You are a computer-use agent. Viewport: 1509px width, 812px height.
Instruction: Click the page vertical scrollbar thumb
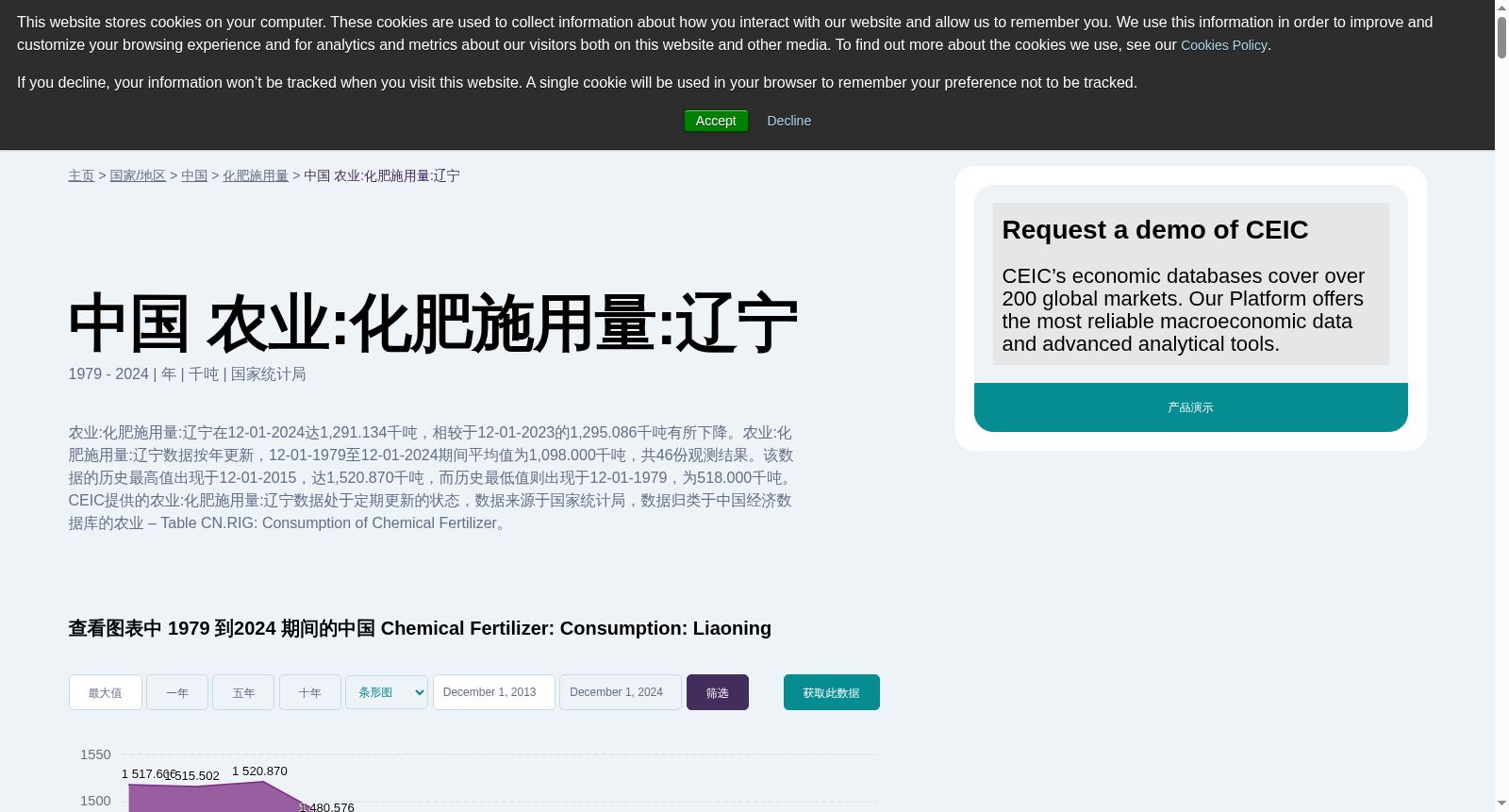(x=1501, y=38)
